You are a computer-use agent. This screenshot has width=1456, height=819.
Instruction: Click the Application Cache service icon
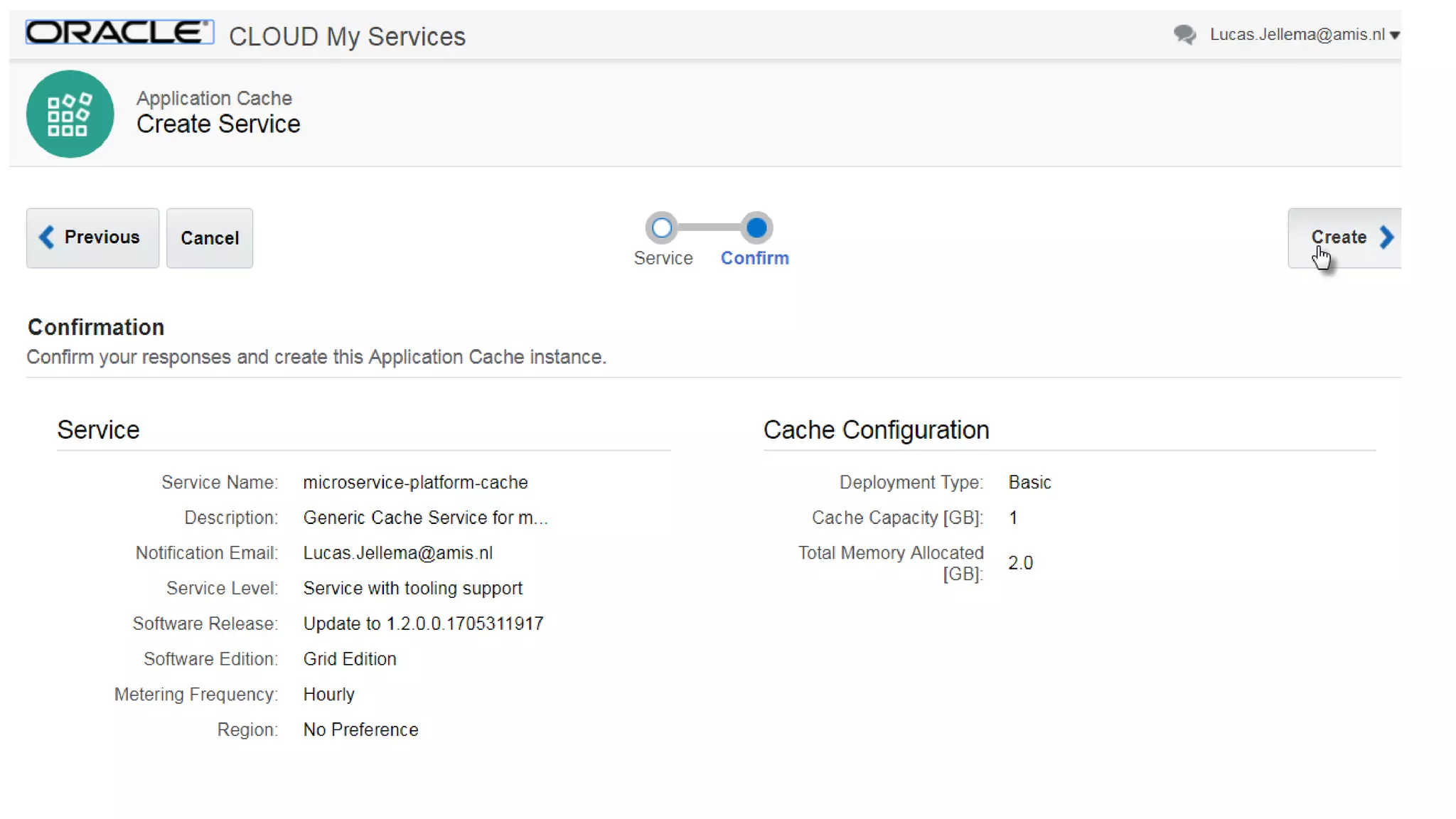(x=70, y=114)
